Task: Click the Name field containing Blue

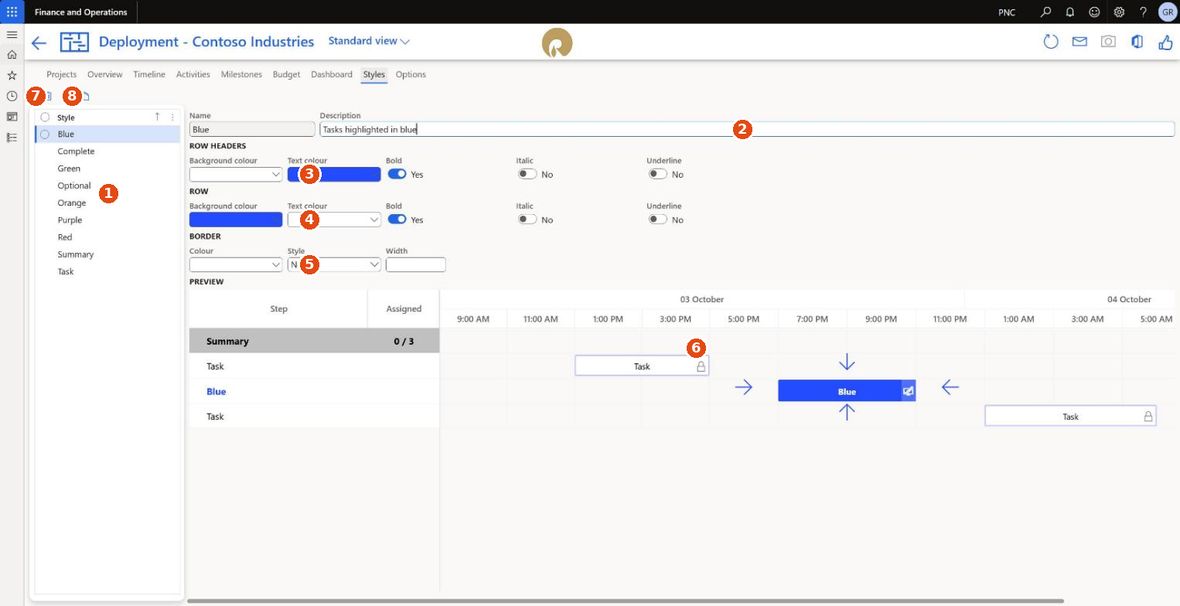Action: tap(252, 129)
